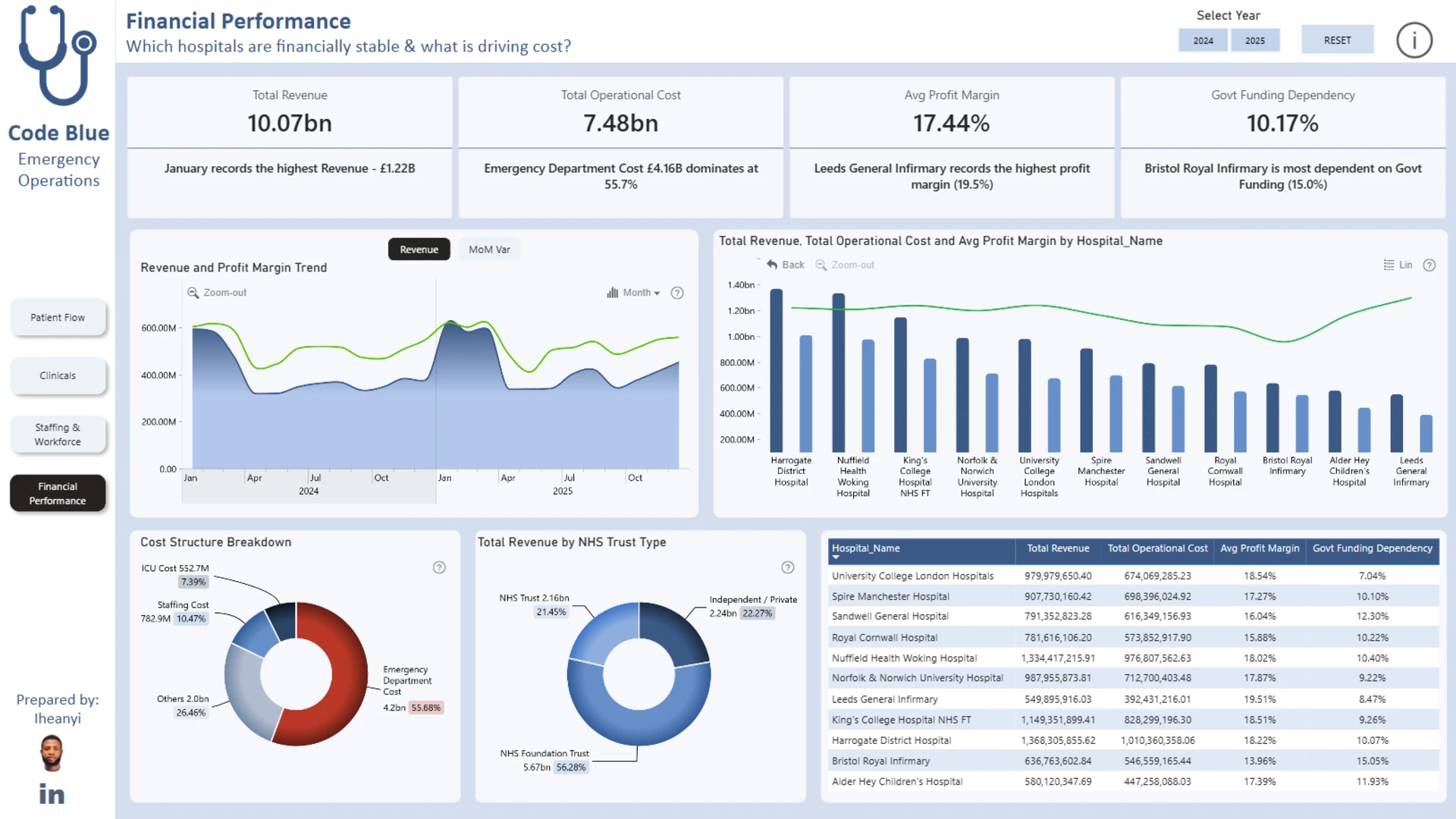Select the Revenue view button

419,249
